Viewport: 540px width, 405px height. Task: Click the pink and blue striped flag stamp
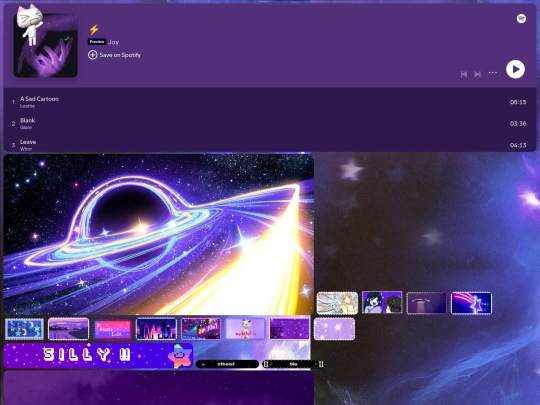pyautogui.click(x=113, y=329)
